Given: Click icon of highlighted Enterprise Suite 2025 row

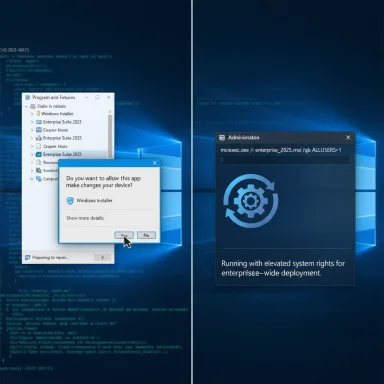Looking at the screenshot, I should (39, 154).
